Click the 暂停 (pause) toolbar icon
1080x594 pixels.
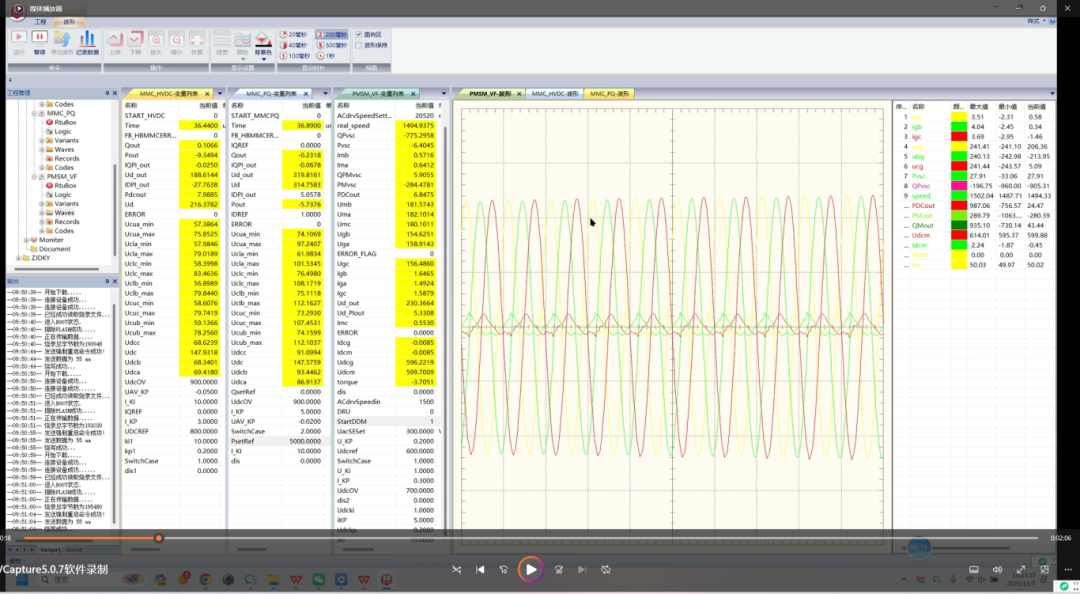40,38
